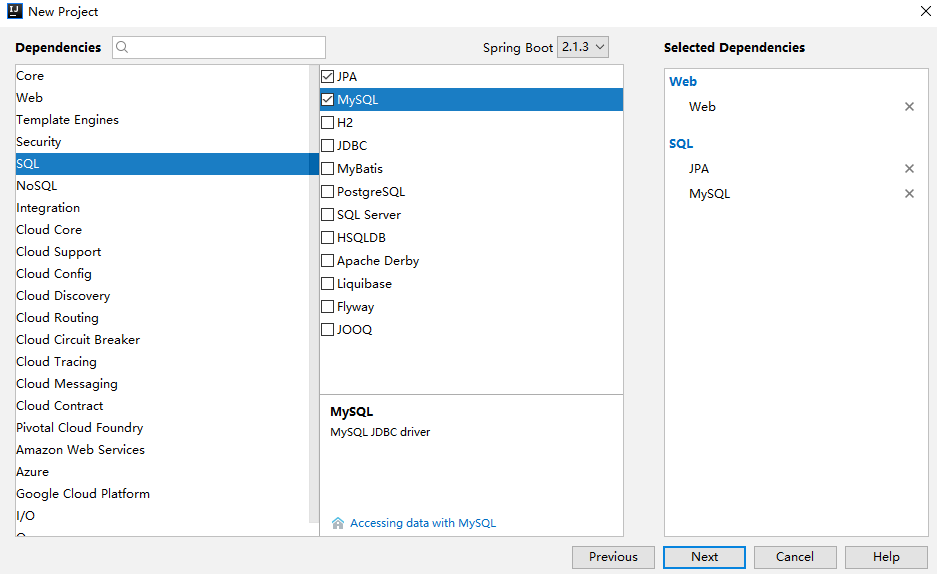
Task: Click the IntelliJ logo in title bar
Action: [14, 11]
